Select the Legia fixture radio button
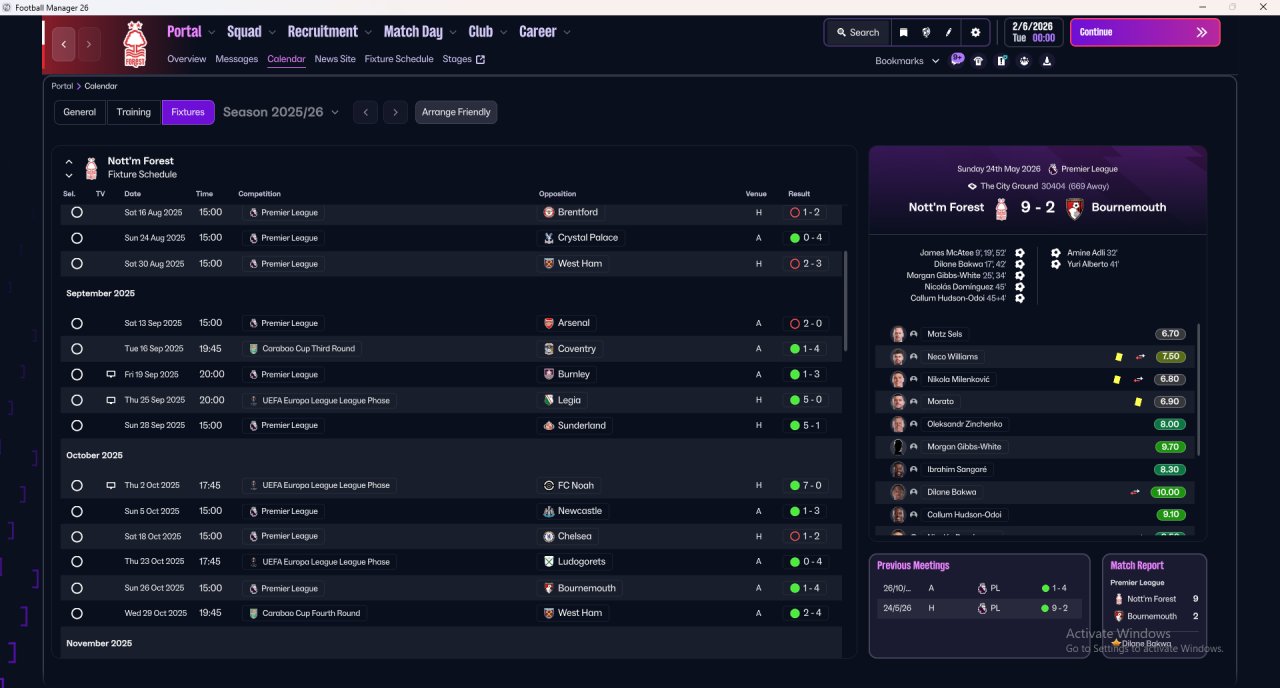 77,400
